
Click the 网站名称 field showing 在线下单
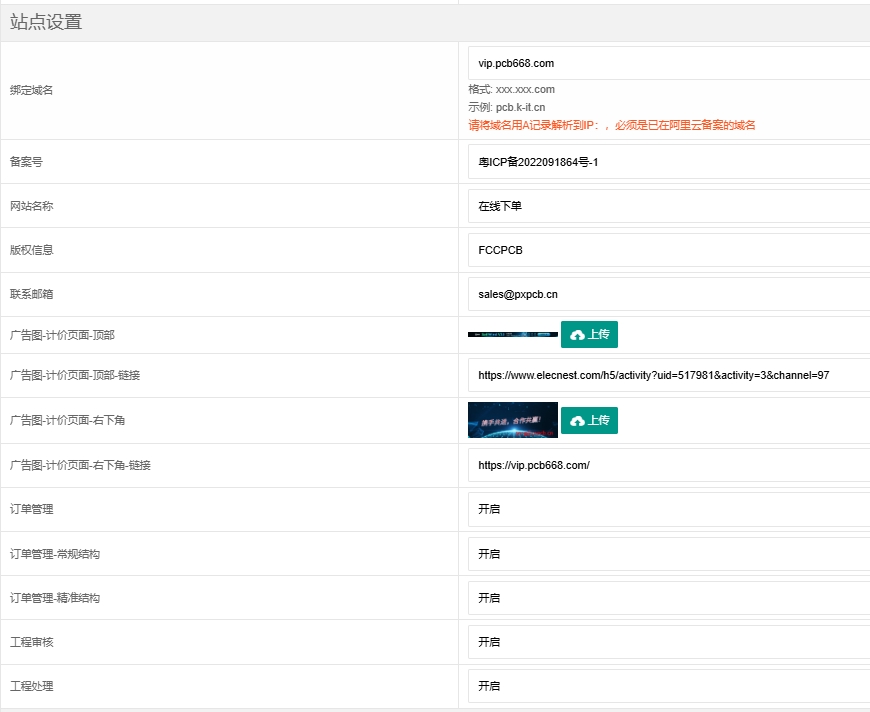(x=668, y=206)
